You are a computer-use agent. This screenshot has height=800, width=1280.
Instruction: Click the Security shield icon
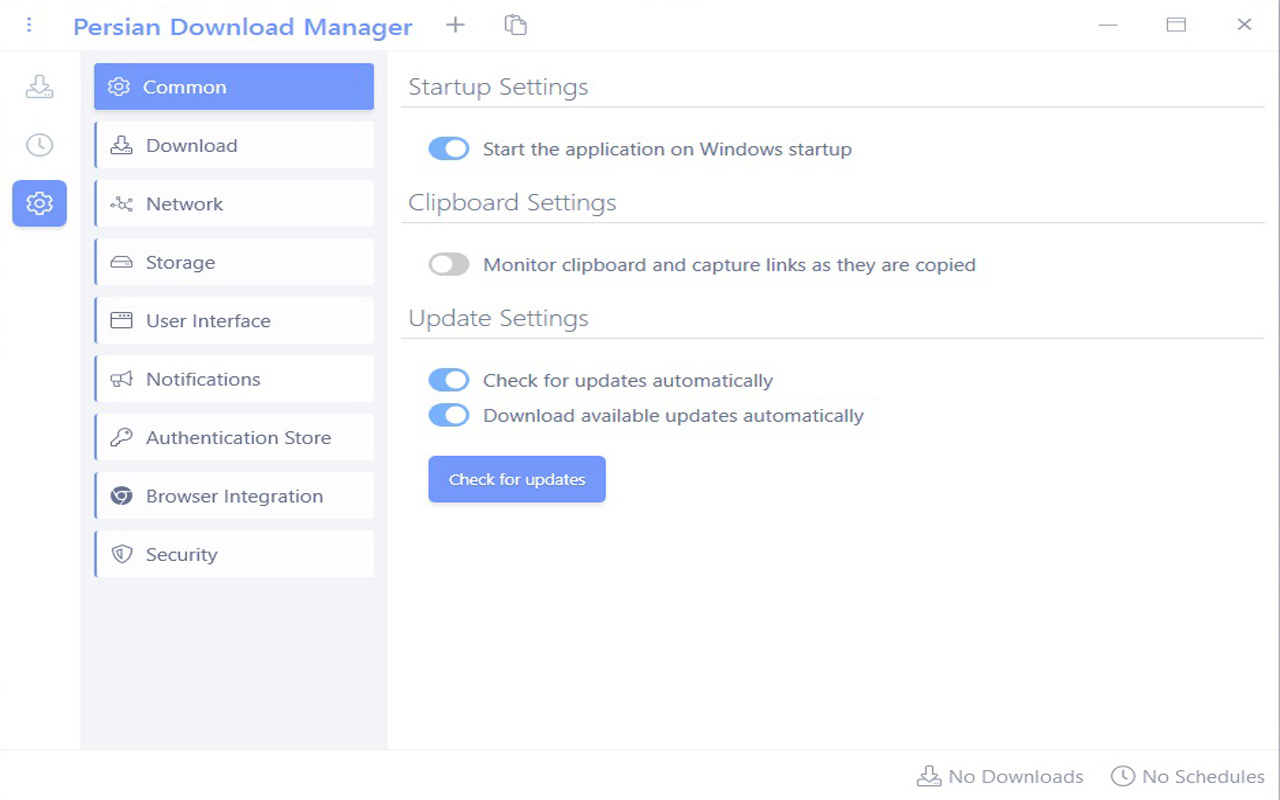[121, 554]
